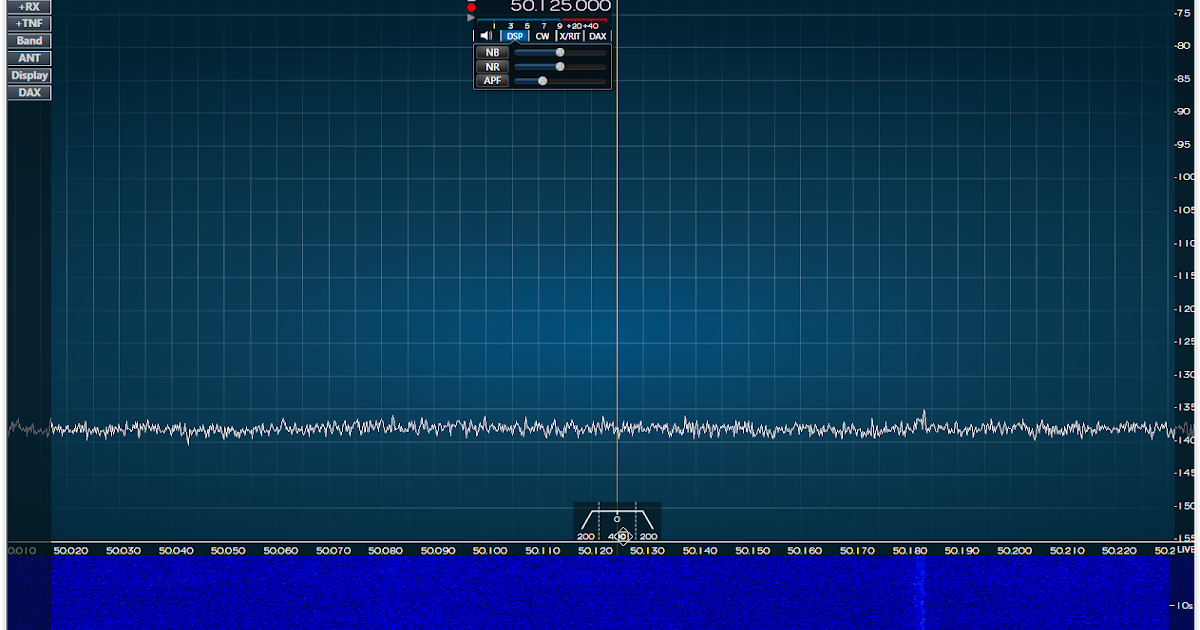This screenshot has width=1200, height=630.
Task: Enable the NR noise reduction
Action: coord(492,66)
